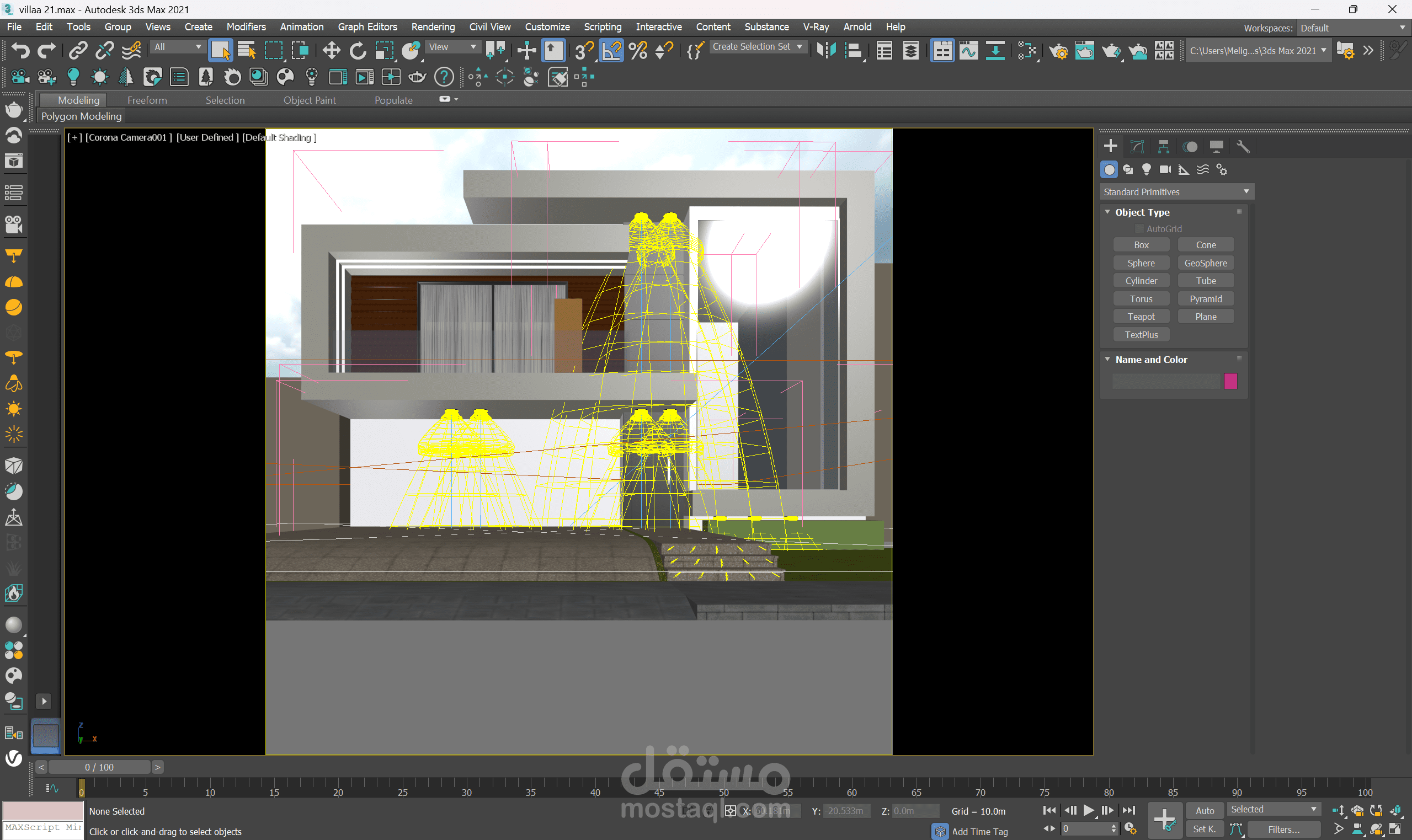
Task: Switch to the Freeform ribbon tab
Action: (147, 100)
